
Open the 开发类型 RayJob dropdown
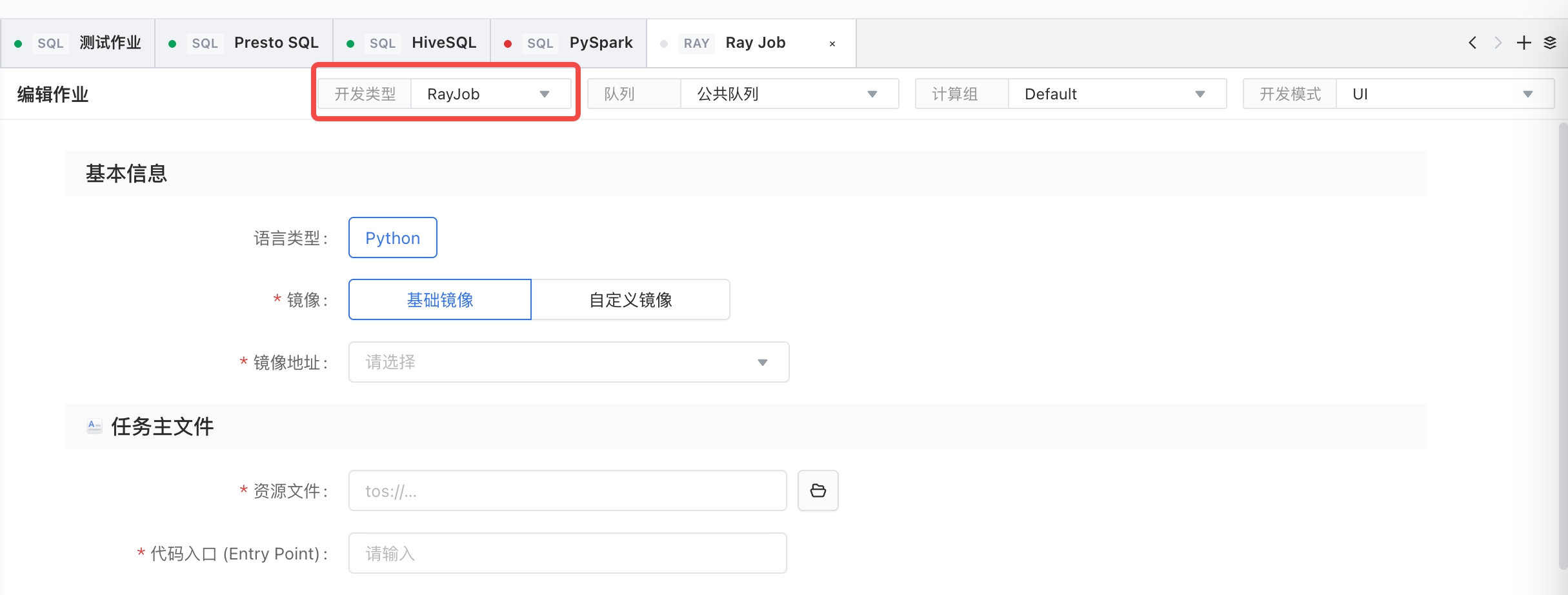tap(490, 94)
